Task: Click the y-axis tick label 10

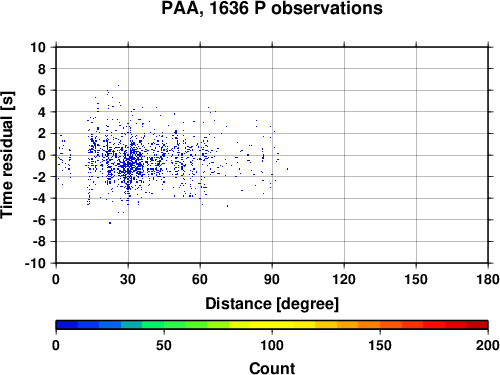Action: pyautogui.click(x=38, y=47)
